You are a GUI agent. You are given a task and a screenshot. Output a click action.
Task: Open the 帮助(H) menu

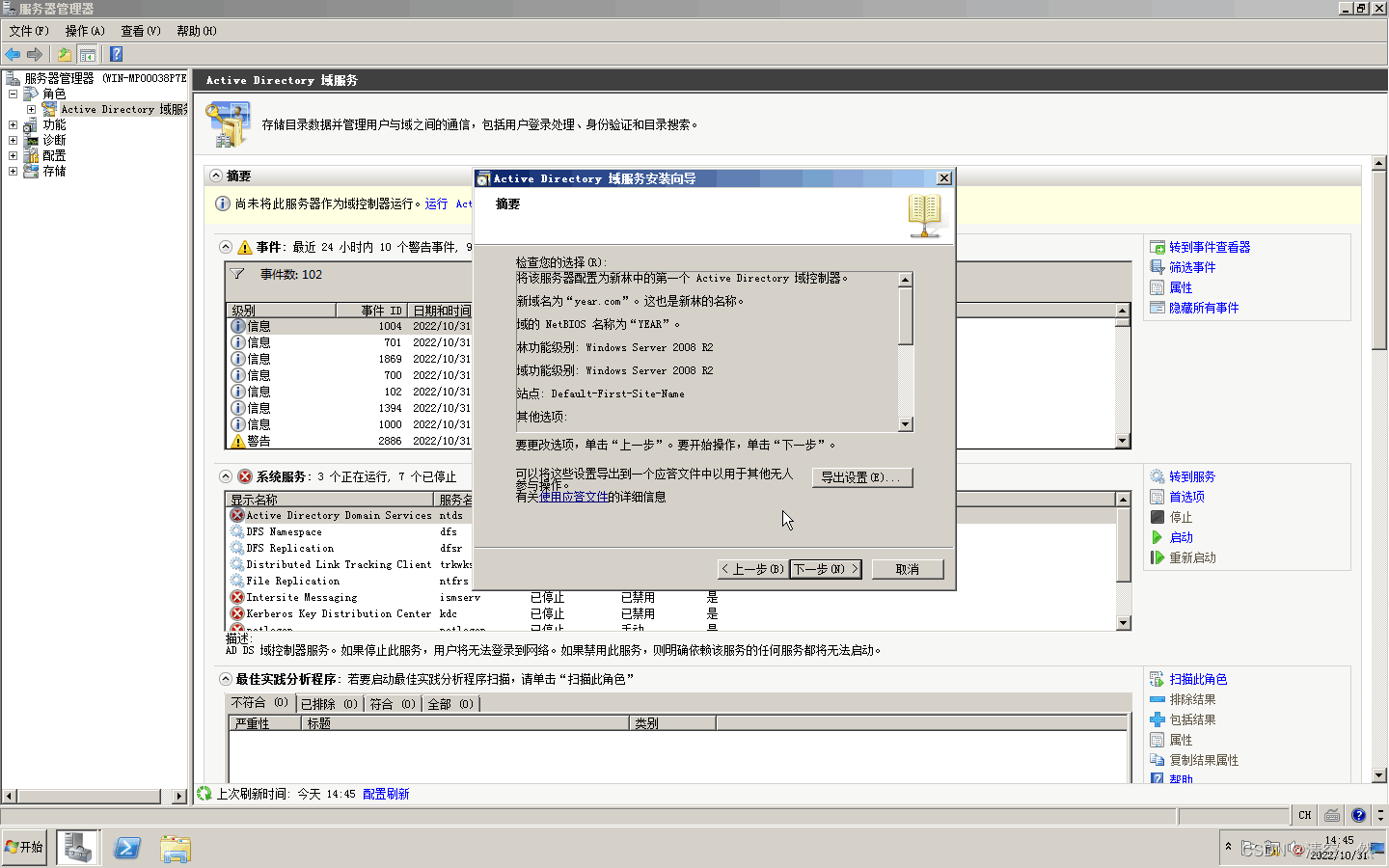(197, 31)
